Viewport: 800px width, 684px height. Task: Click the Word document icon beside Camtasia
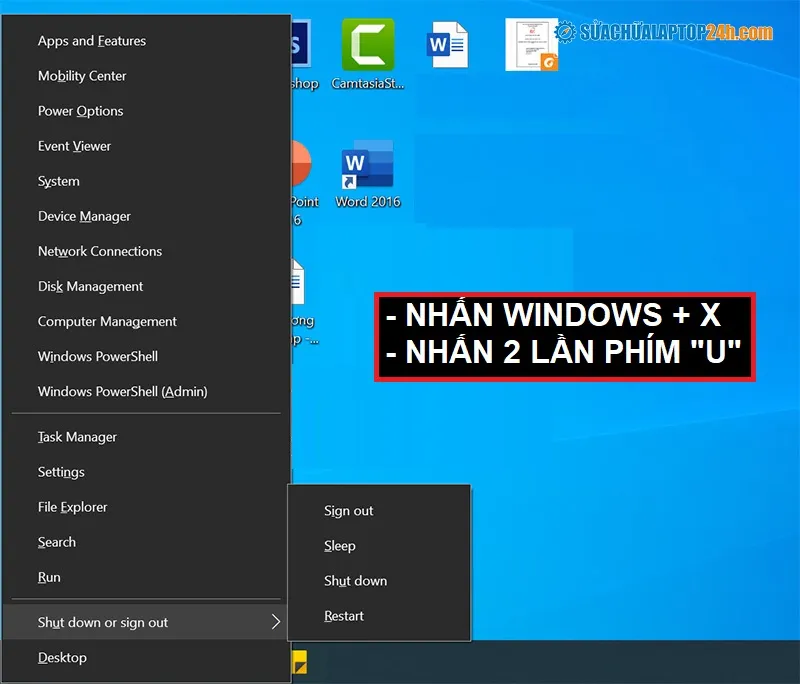coord(446,45)
